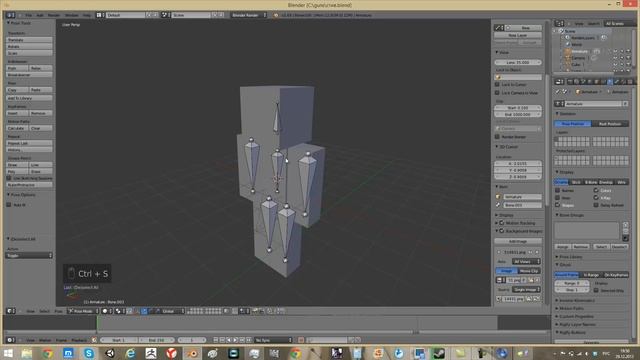This screenshot has height=360, width=640.
Task: Expand the Inverse Kinematics panel
Action: tap(557, 300)
